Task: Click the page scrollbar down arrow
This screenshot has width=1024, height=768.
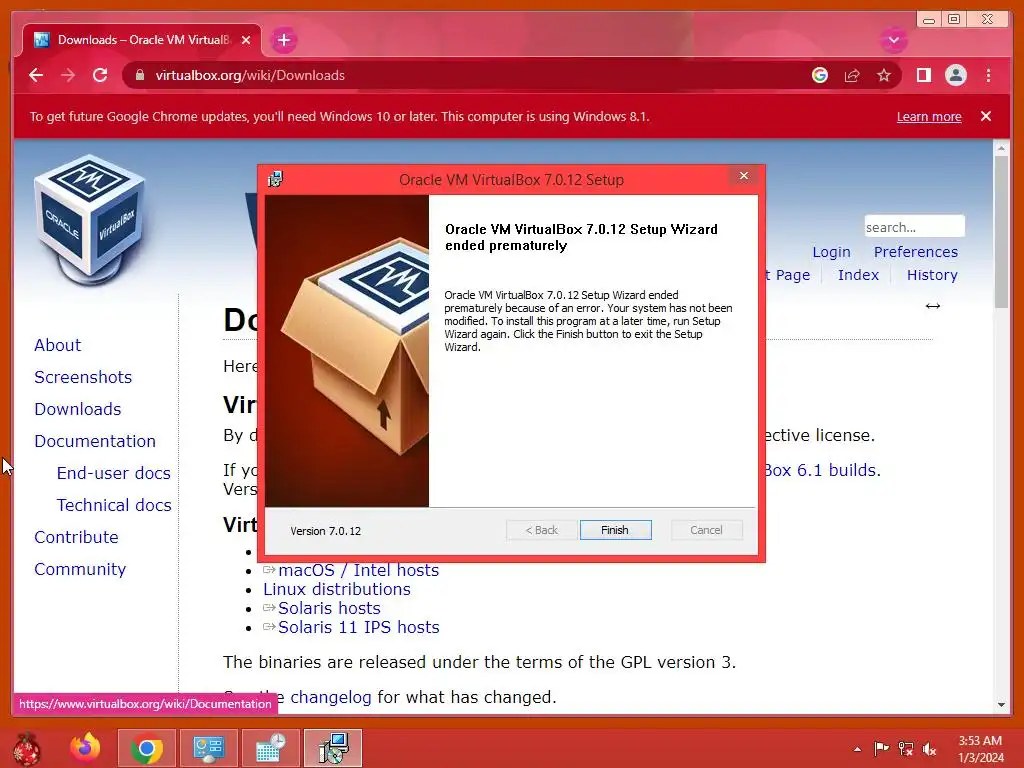Action: pyautogui.click(x=1001, y=705)
